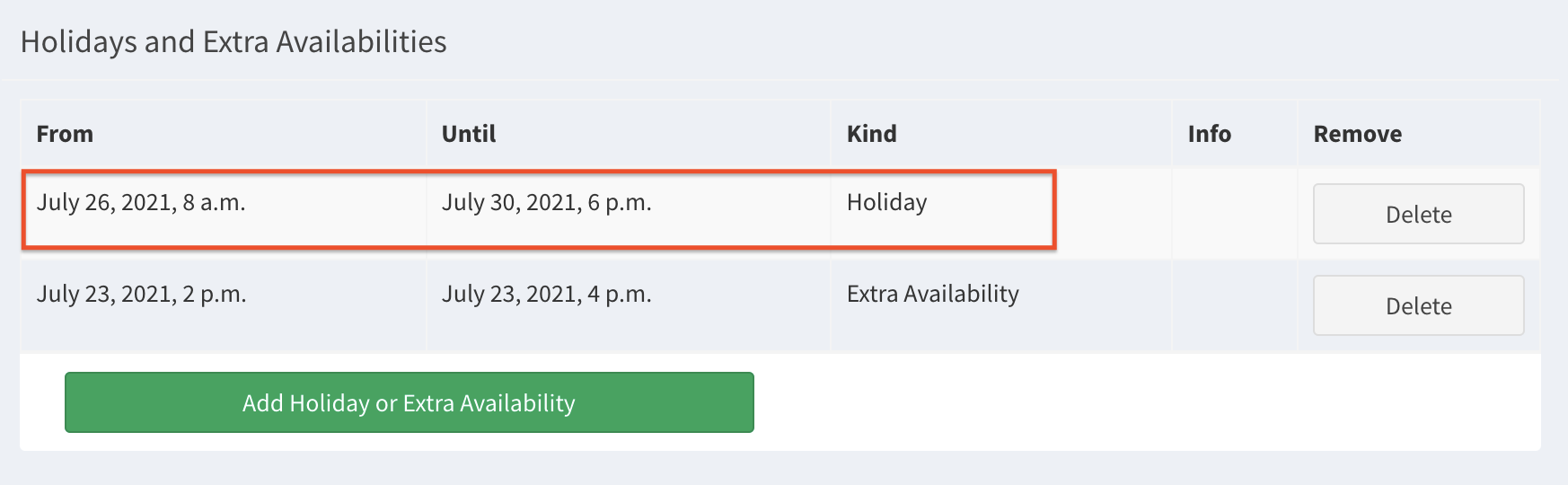Click the 'Holidays and Extra Availabilities' heading
This screenshot has width=1568, height=485.
click(x=233, y=42)
